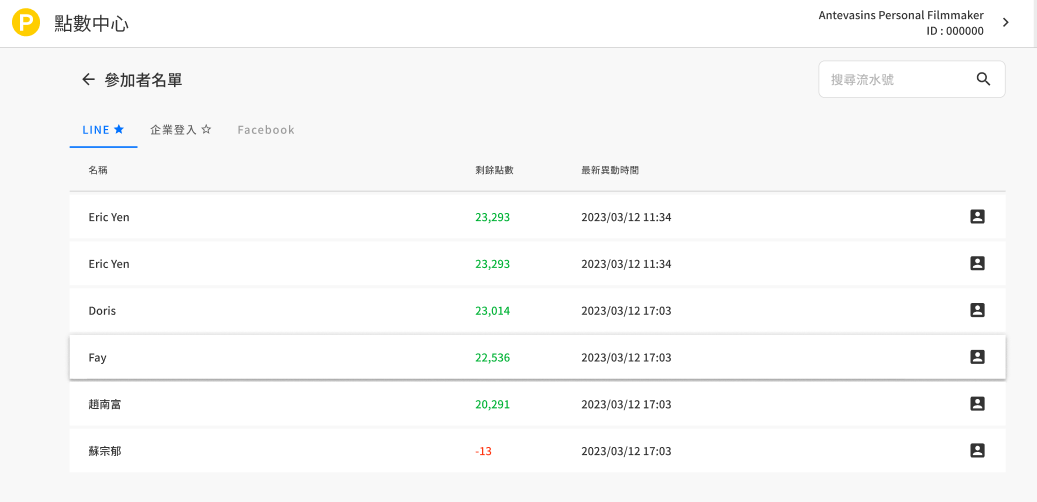Expand the account menu chevron
Image resolution: width=1037 pixels, height=502 pixels.
(1006, 23)
